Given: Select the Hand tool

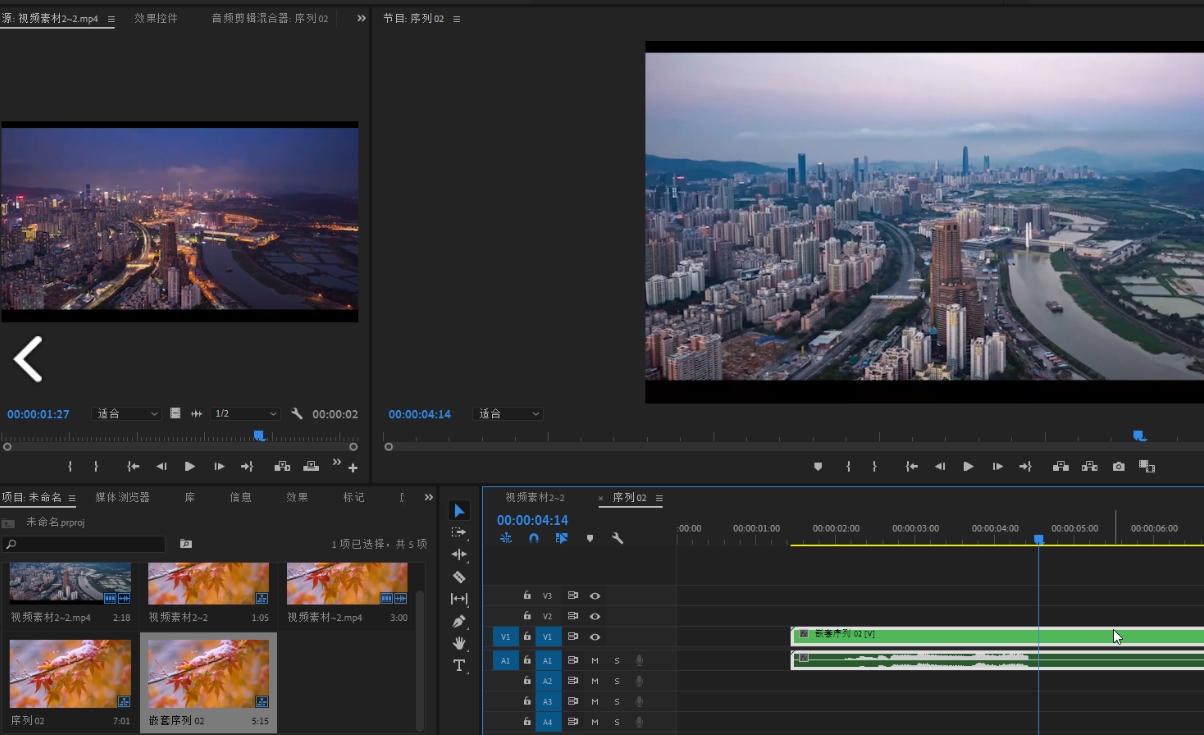Looking at the screenshot, I should pyautogui.click(x=459, y=643).
